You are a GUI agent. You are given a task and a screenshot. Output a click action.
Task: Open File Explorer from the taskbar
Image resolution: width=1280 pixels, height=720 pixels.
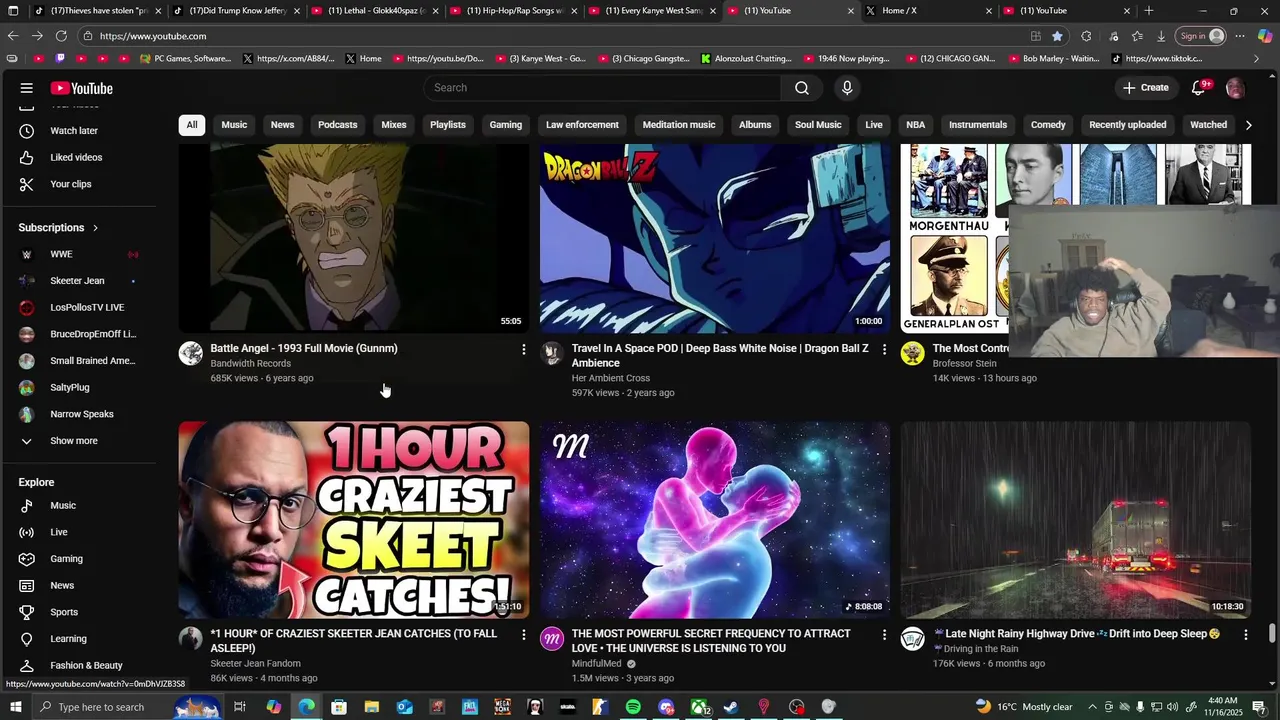[371, 707]
